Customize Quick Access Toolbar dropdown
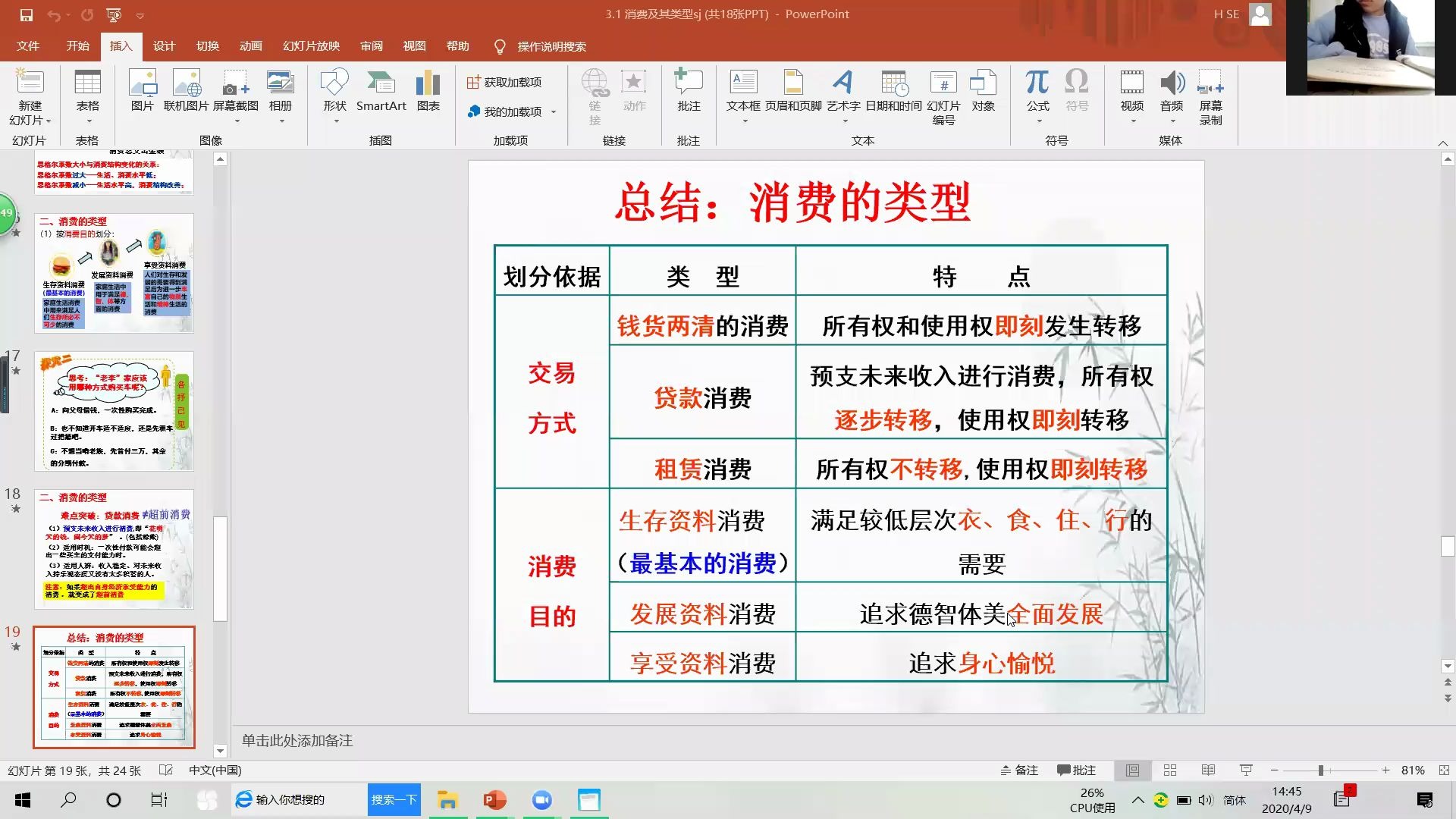The image size is (1456, 819). (x=140, y=15)
